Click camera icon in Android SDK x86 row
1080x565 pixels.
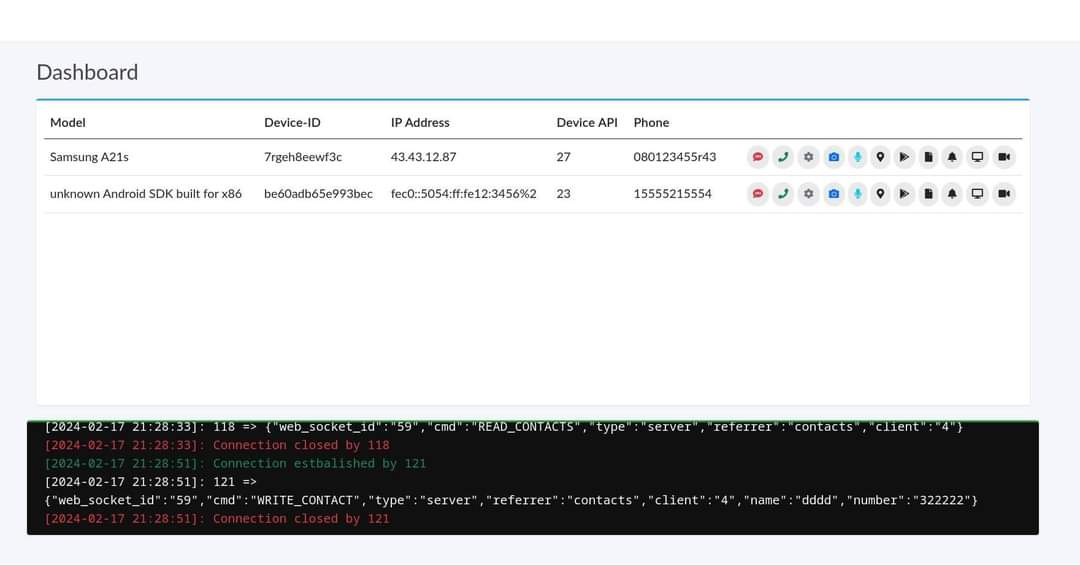tap(833, 194)
